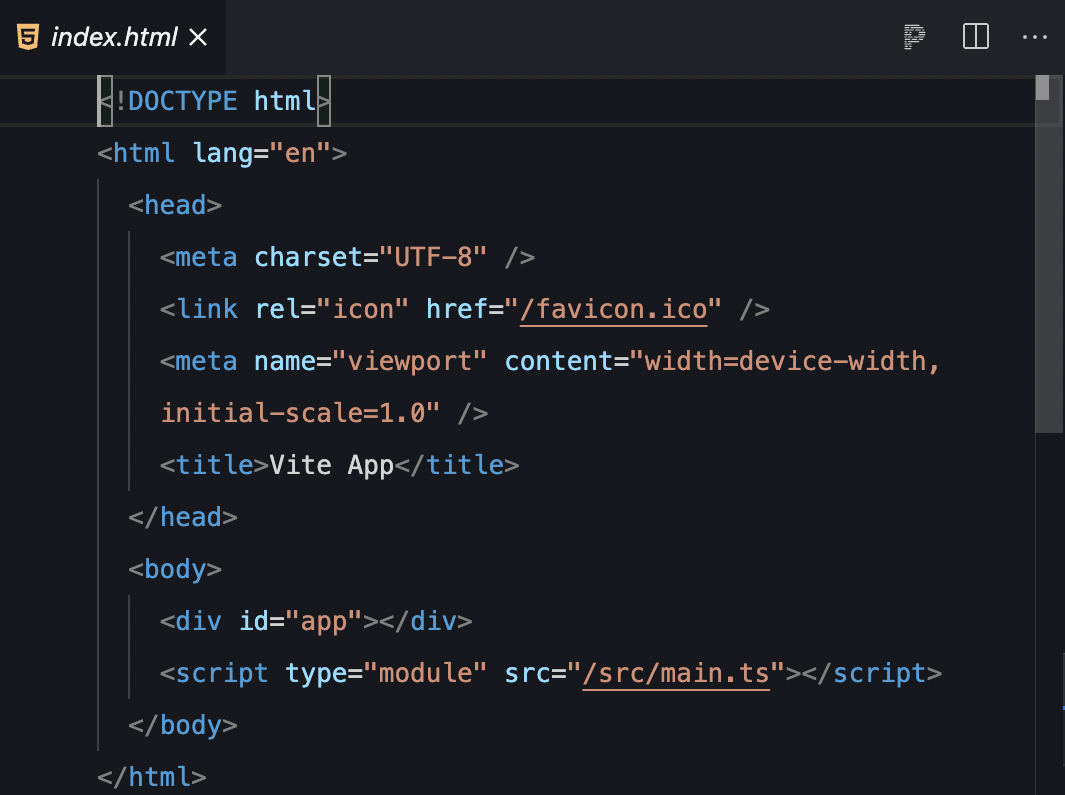The height and width of the screenshot is (795, 1065).
Task: Click the closing body tag
Action: coord(185,725)
